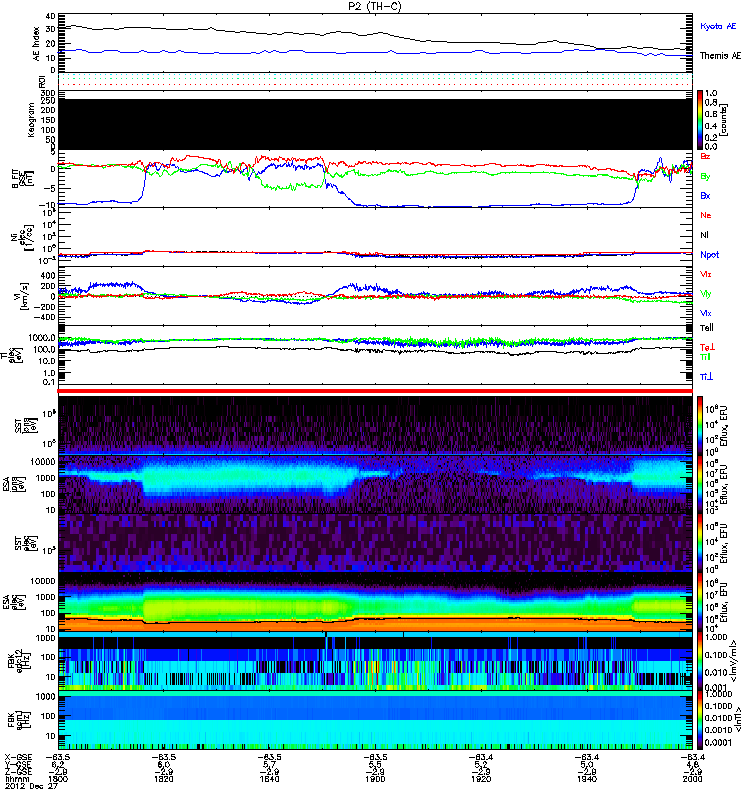Select the blue Ti perpendicular legend label
The width and height of the screenshot is (750, 800).
[x=706, y=377]
